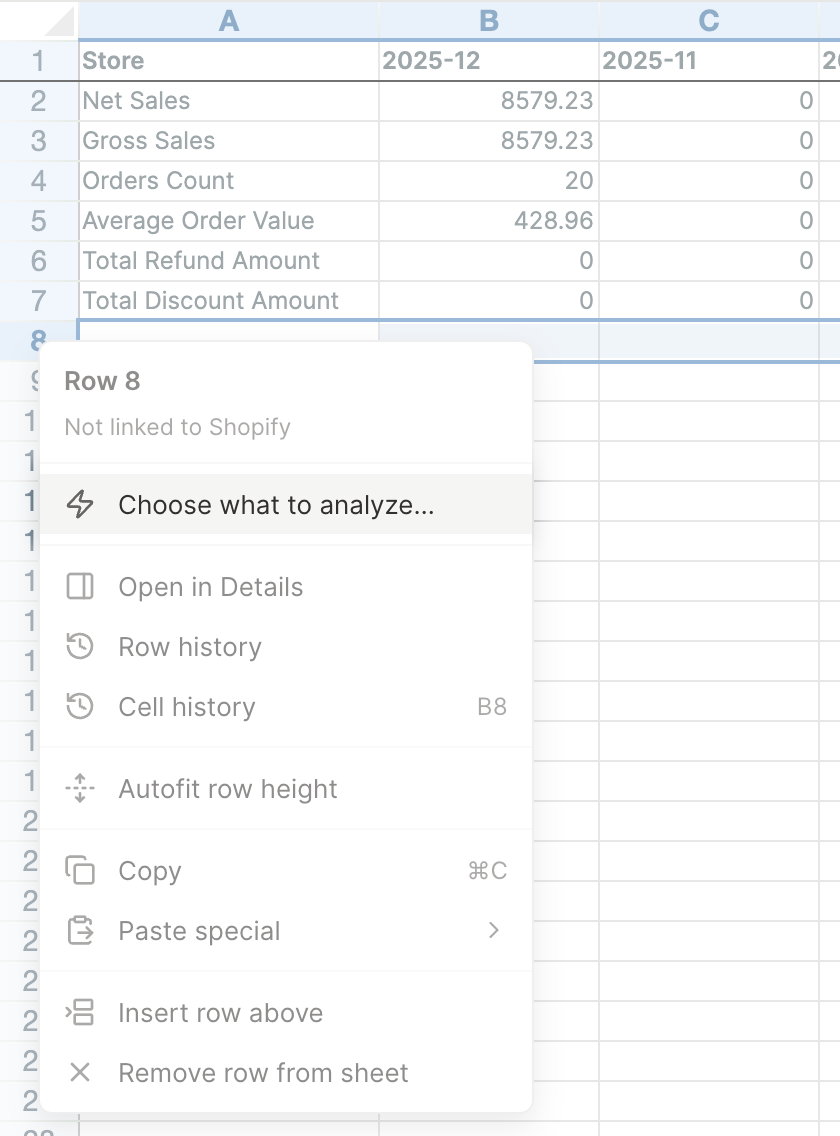The width and height of the screenshot is (840, 1136).
Task: Click the Not linked to Shopify label
Action: tap(178, 427)
